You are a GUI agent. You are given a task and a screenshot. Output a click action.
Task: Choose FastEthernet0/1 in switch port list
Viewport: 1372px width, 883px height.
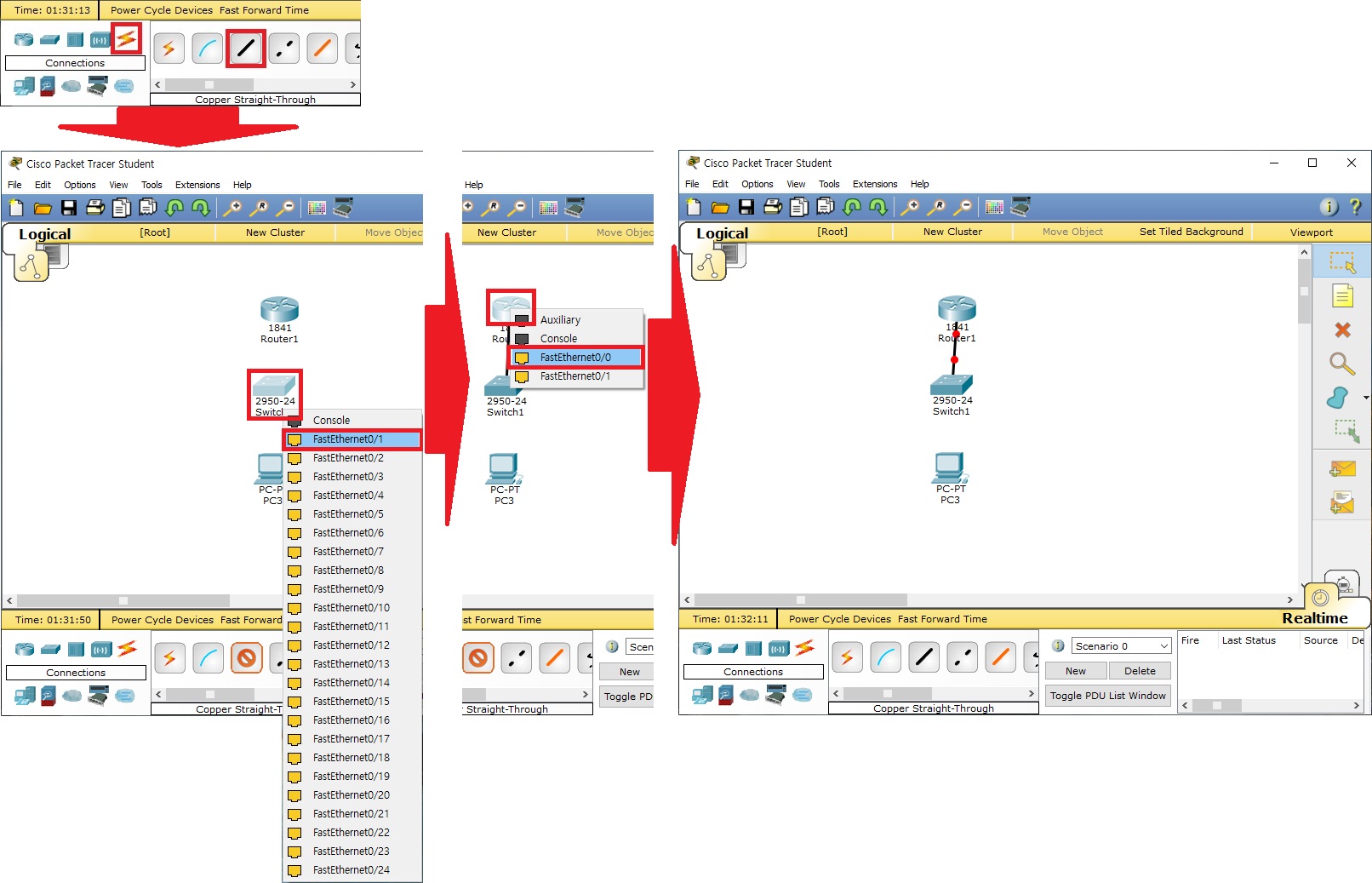click(x=352, y=439)
